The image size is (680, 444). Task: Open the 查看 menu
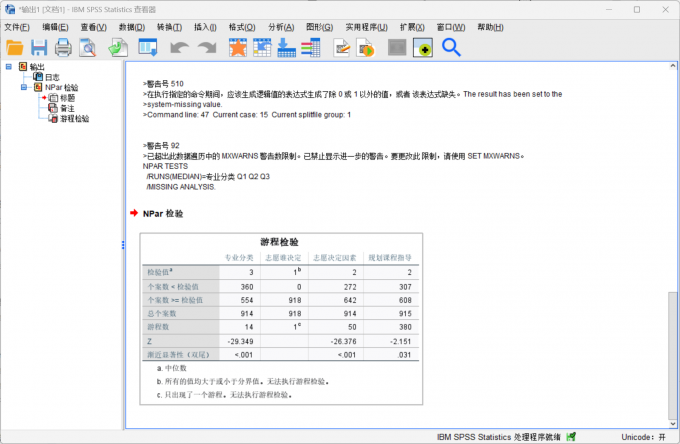point(93,27)
